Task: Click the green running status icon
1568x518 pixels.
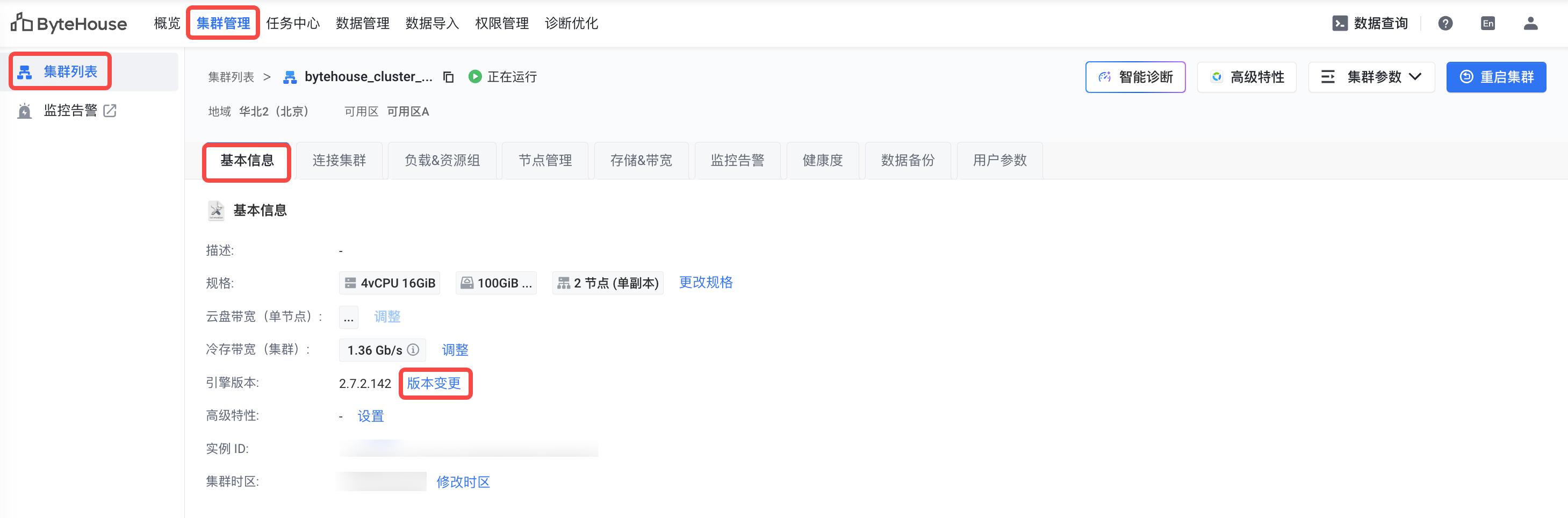Action: point(475,77)
